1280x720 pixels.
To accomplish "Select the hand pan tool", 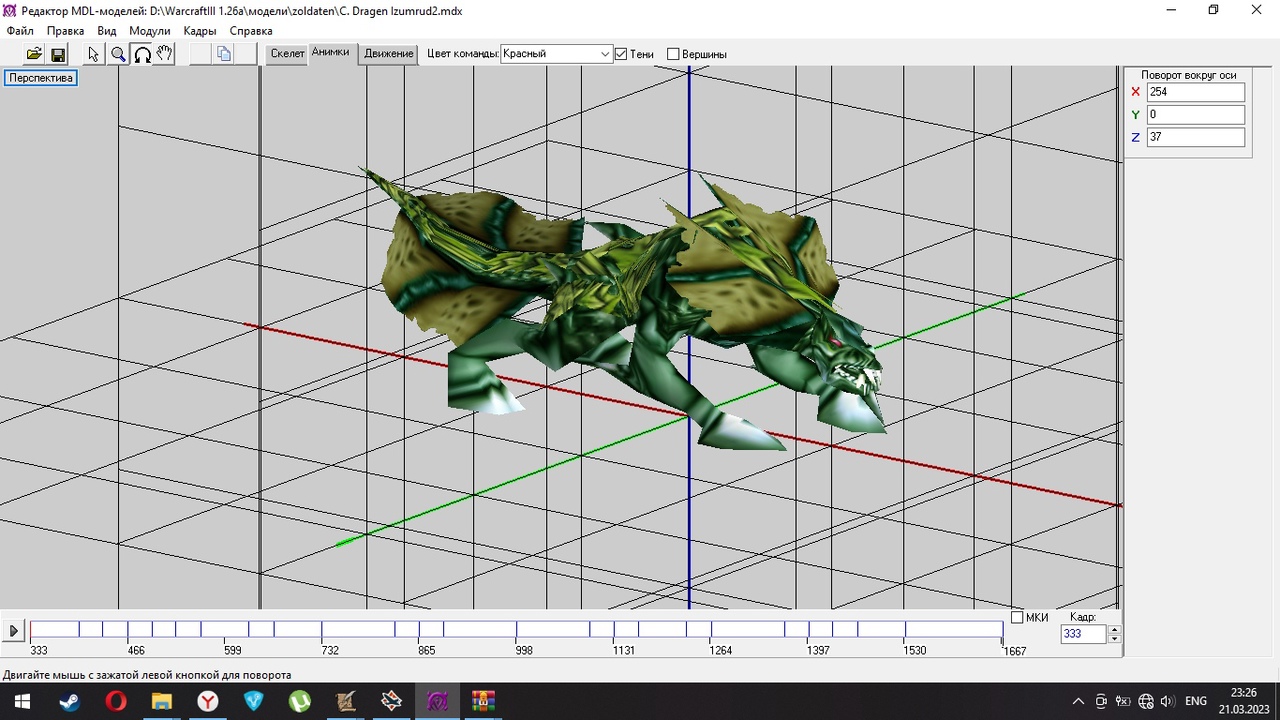I will [165, 54].
